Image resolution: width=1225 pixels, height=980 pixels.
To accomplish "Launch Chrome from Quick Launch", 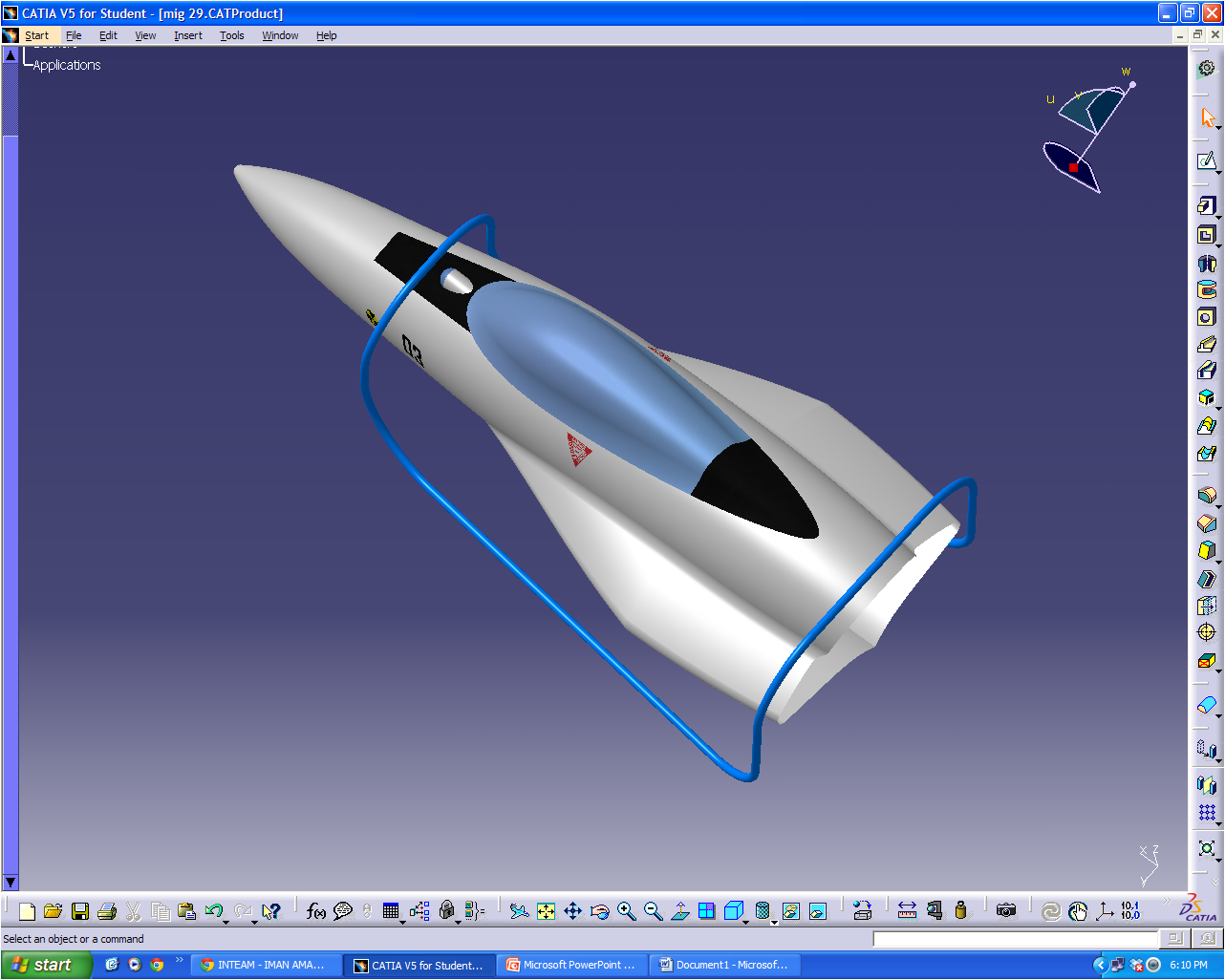I will (157, 965).
